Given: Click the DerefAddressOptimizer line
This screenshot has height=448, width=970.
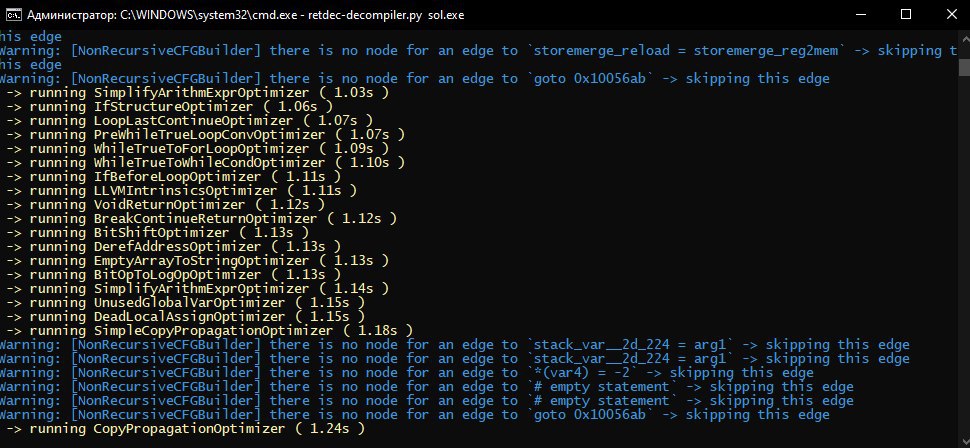Looking at the screenshot, I should tap(173, 247).
